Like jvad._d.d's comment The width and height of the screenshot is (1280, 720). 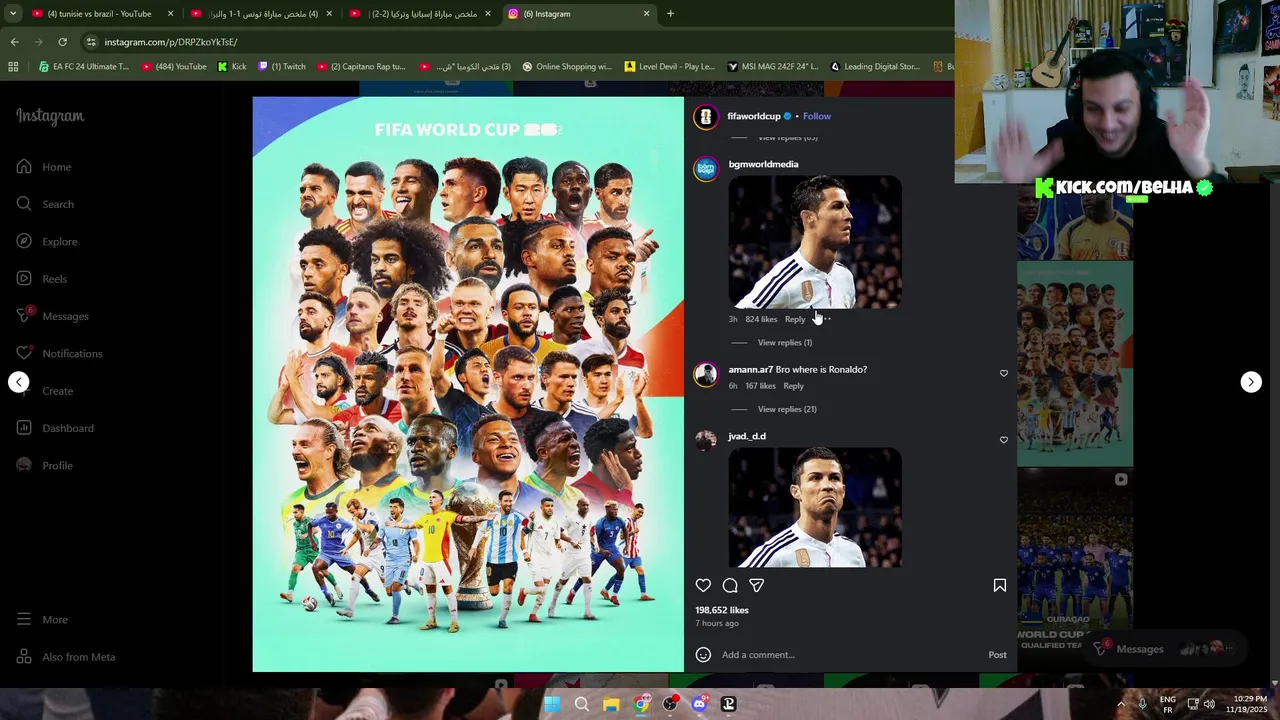tap(1004, 440)
